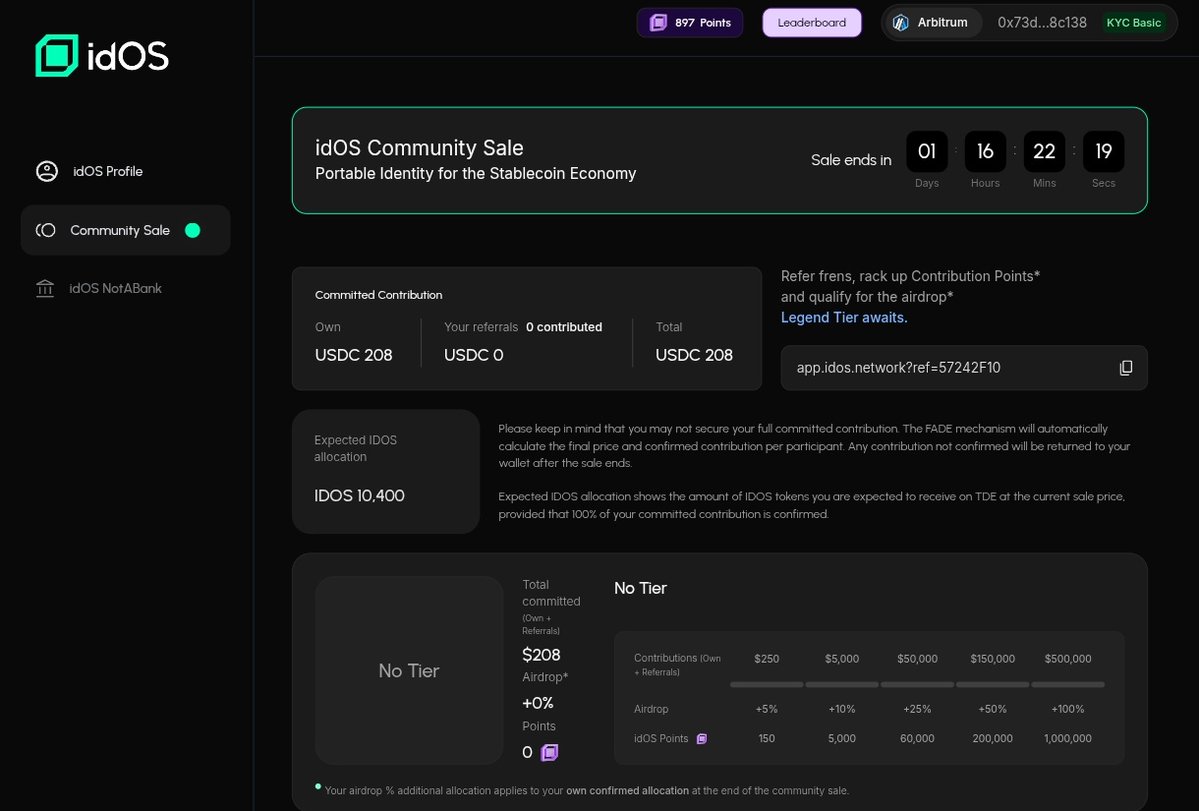Viewport: 1199px width, 811px height.
Task: Click the $250 contribution tier progress bar
Action: point(767,684)
